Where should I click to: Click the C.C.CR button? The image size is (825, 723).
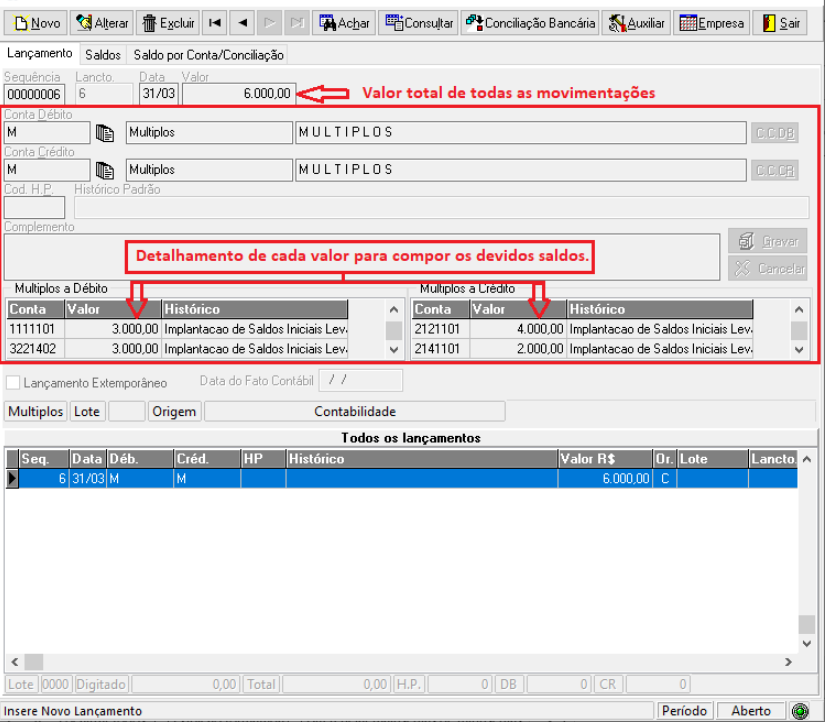coord(774,170)
